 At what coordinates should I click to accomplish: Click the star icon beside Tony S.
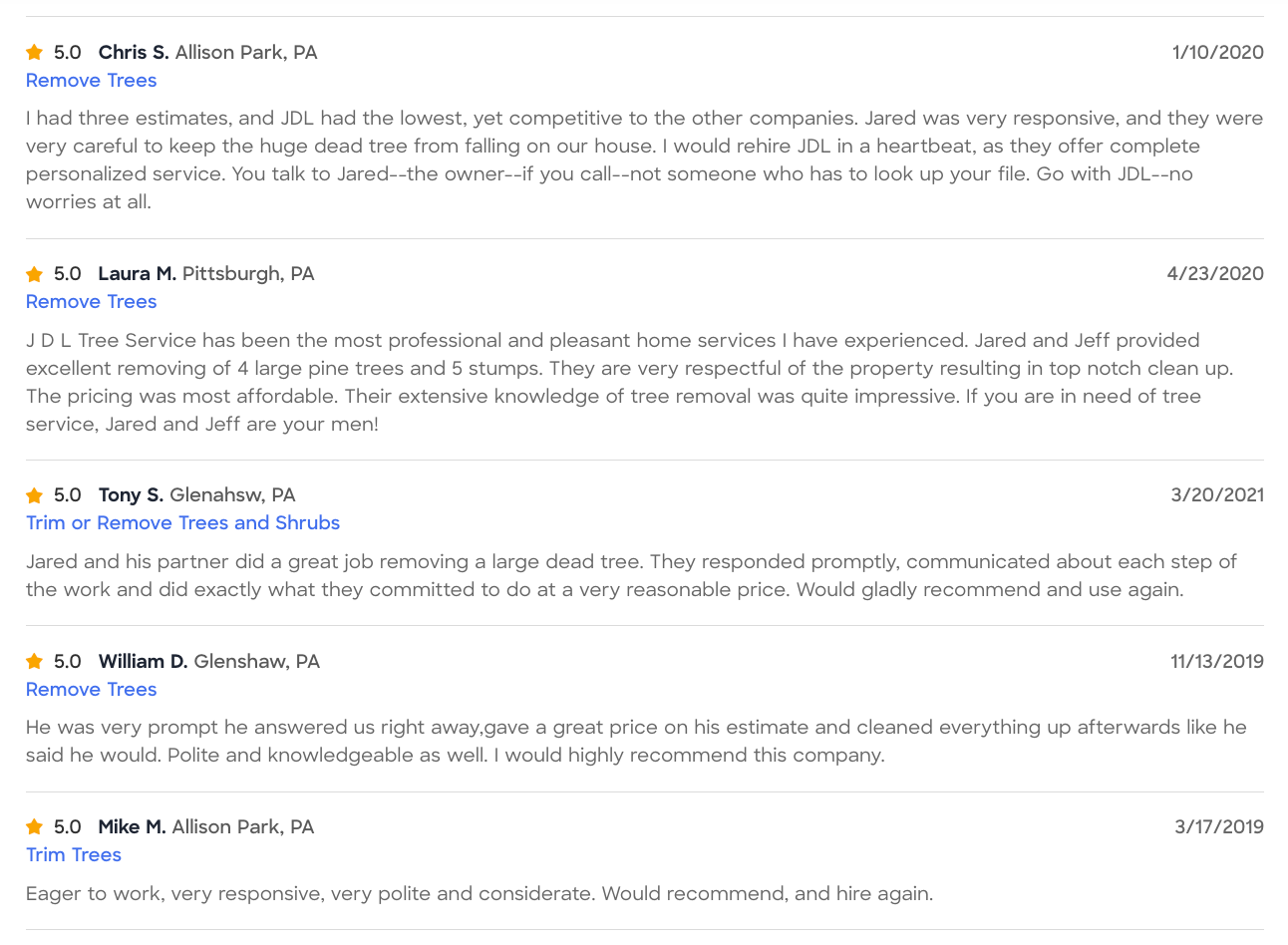click(x=34, y=495)
